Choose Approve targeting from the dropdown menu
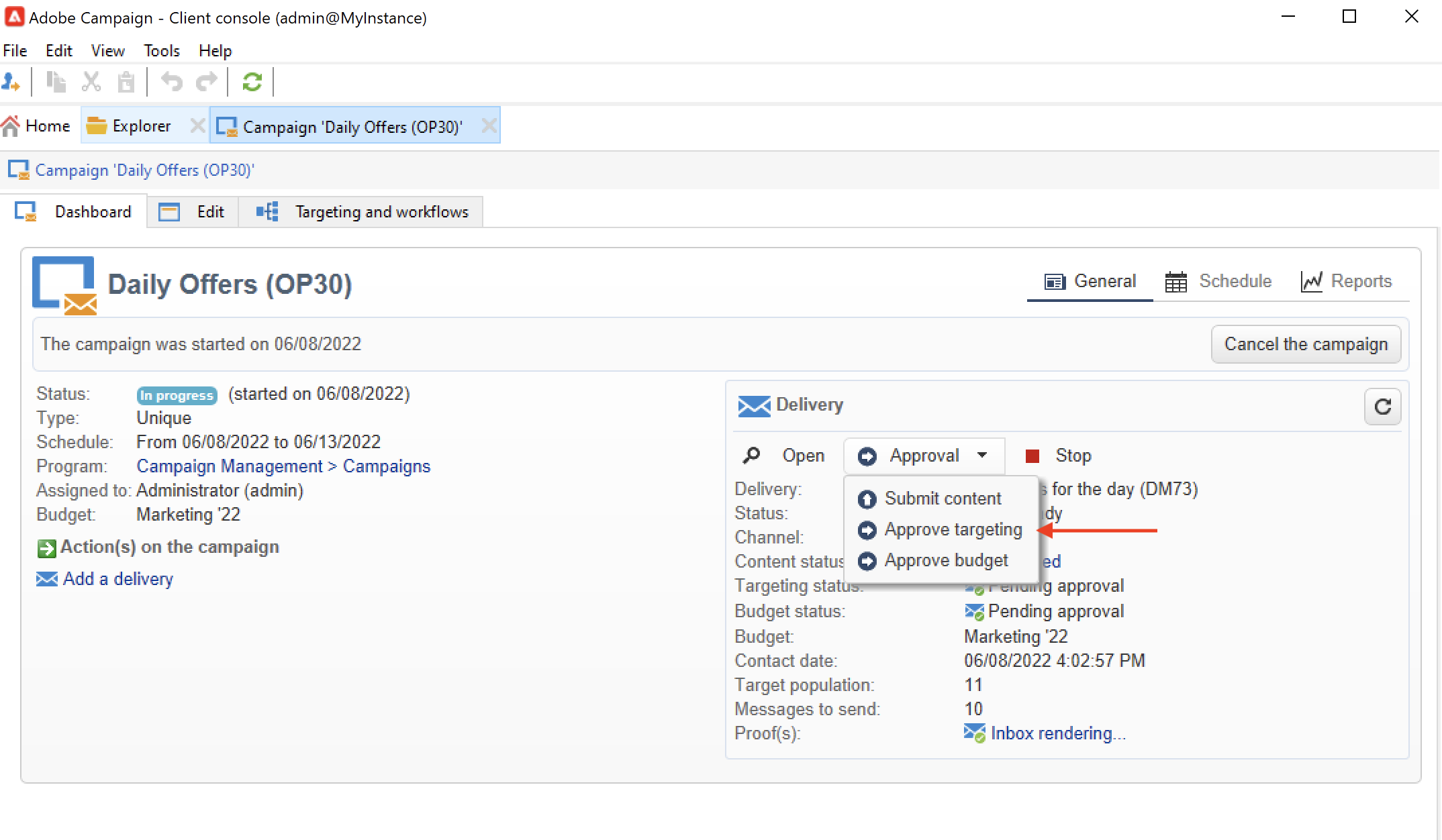The image size is (1442, 840). [x=953, y=529]
